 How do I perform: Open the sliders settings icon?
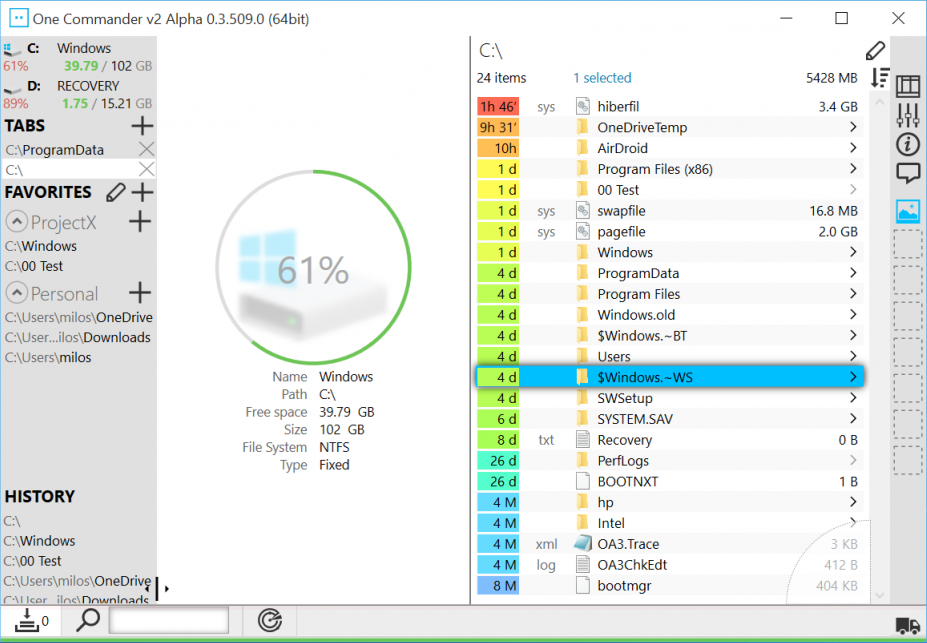click(x=908, y=115)
